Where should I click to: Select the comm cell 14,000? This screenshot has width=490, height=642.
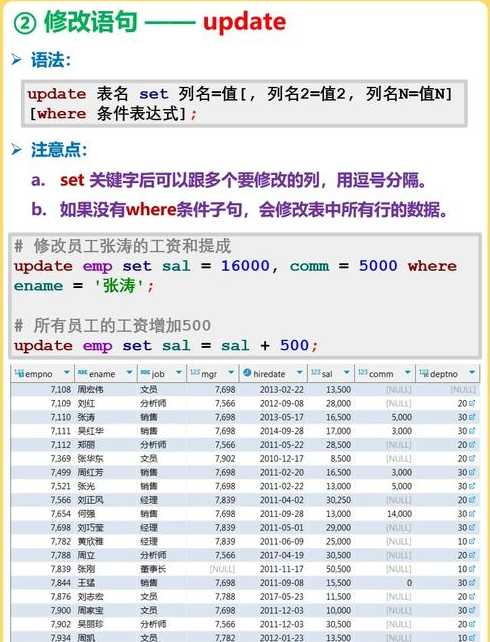coord(400,514)
